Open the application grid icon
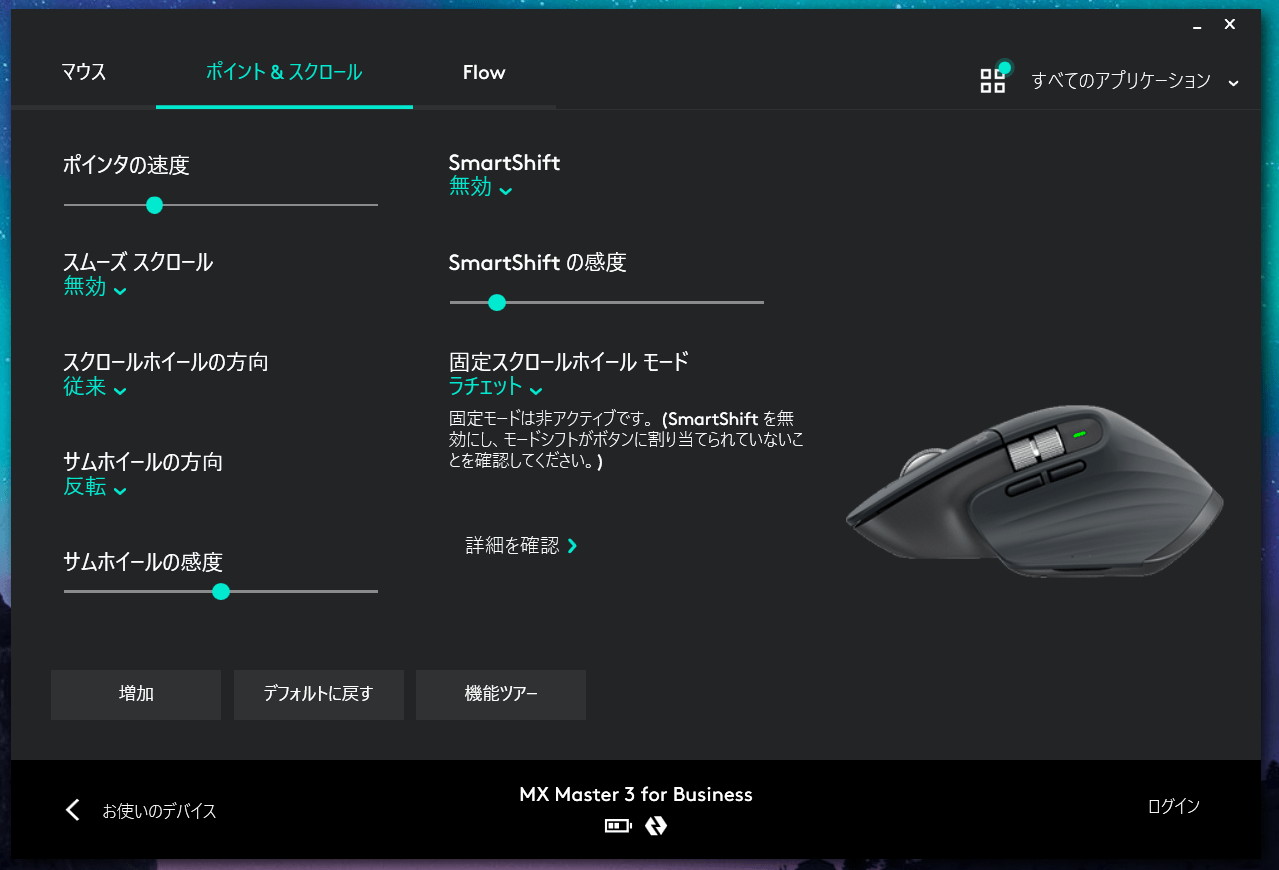This screenshot has height=870, width=1279. (993, 80)
